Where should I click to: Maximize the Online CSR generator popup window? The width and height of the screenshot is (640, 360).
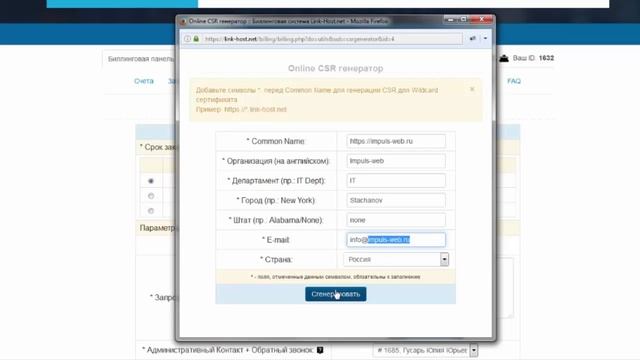pos(464,20)
